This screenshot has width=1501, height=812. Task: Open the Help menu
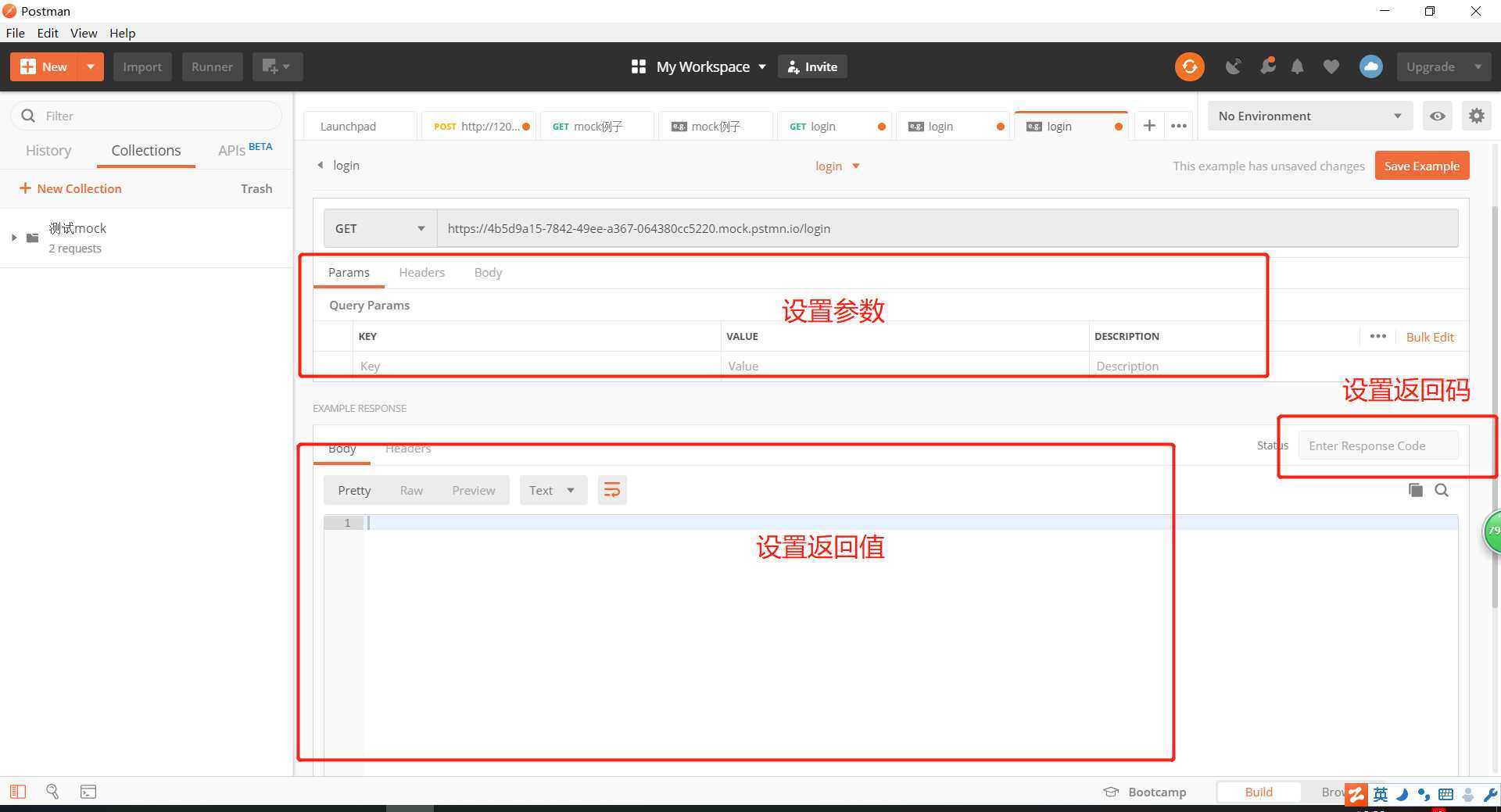pyautogui.click(x=122, y=33)
